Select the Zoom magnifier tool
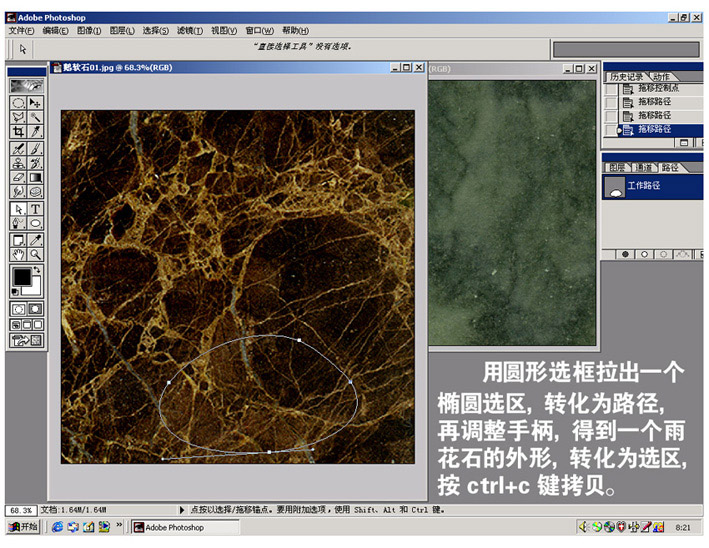 (35, 255)
